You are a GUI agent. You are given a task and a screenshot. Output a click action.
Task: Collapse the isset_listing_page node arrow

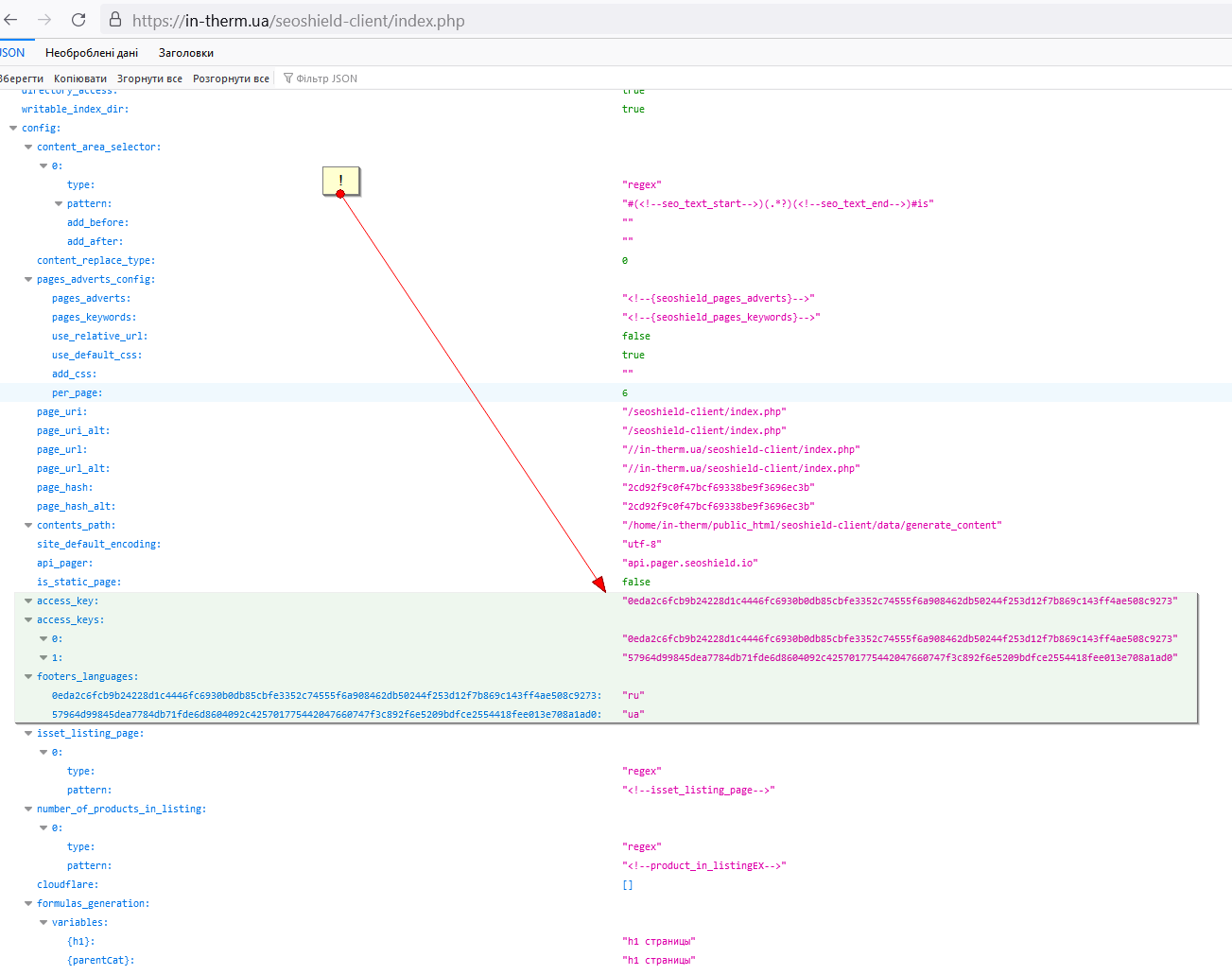point(28,734)
